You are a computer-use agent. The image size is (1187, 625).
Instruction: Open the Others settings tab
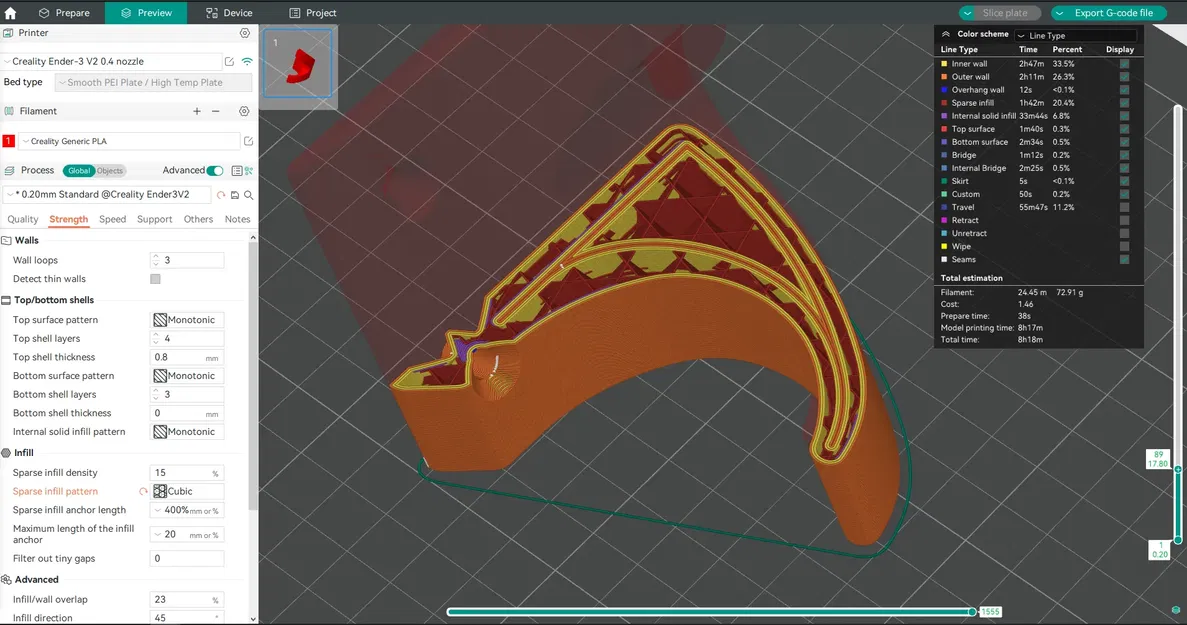tap(198, 219)
